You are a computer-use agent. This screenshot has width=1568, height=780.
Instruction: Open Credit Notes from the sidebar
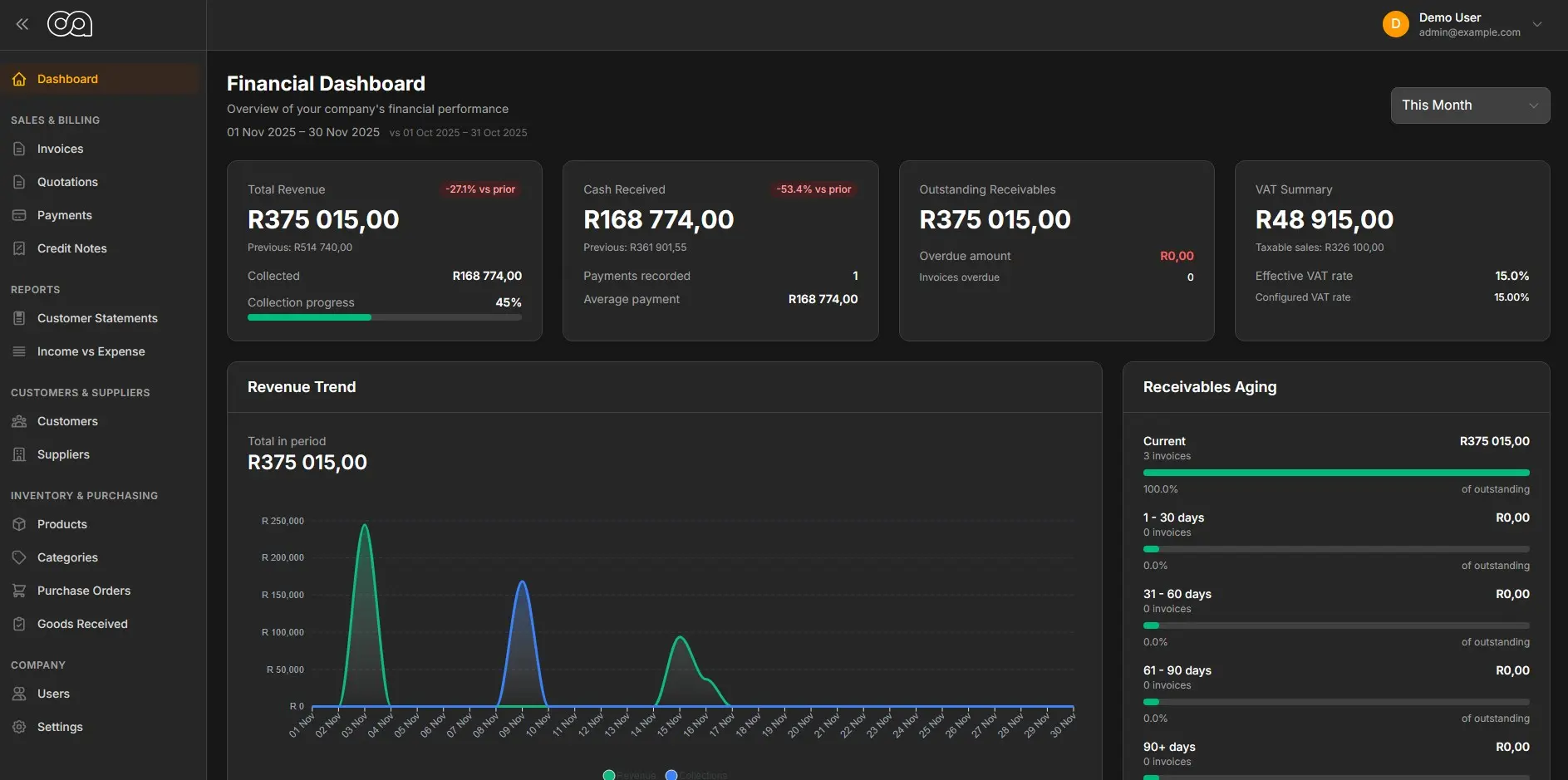(72, 248)
